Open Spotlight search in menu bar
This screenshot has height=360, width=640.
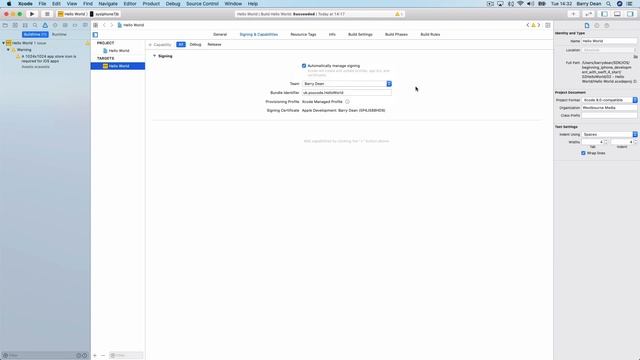[x=609, y=4]
